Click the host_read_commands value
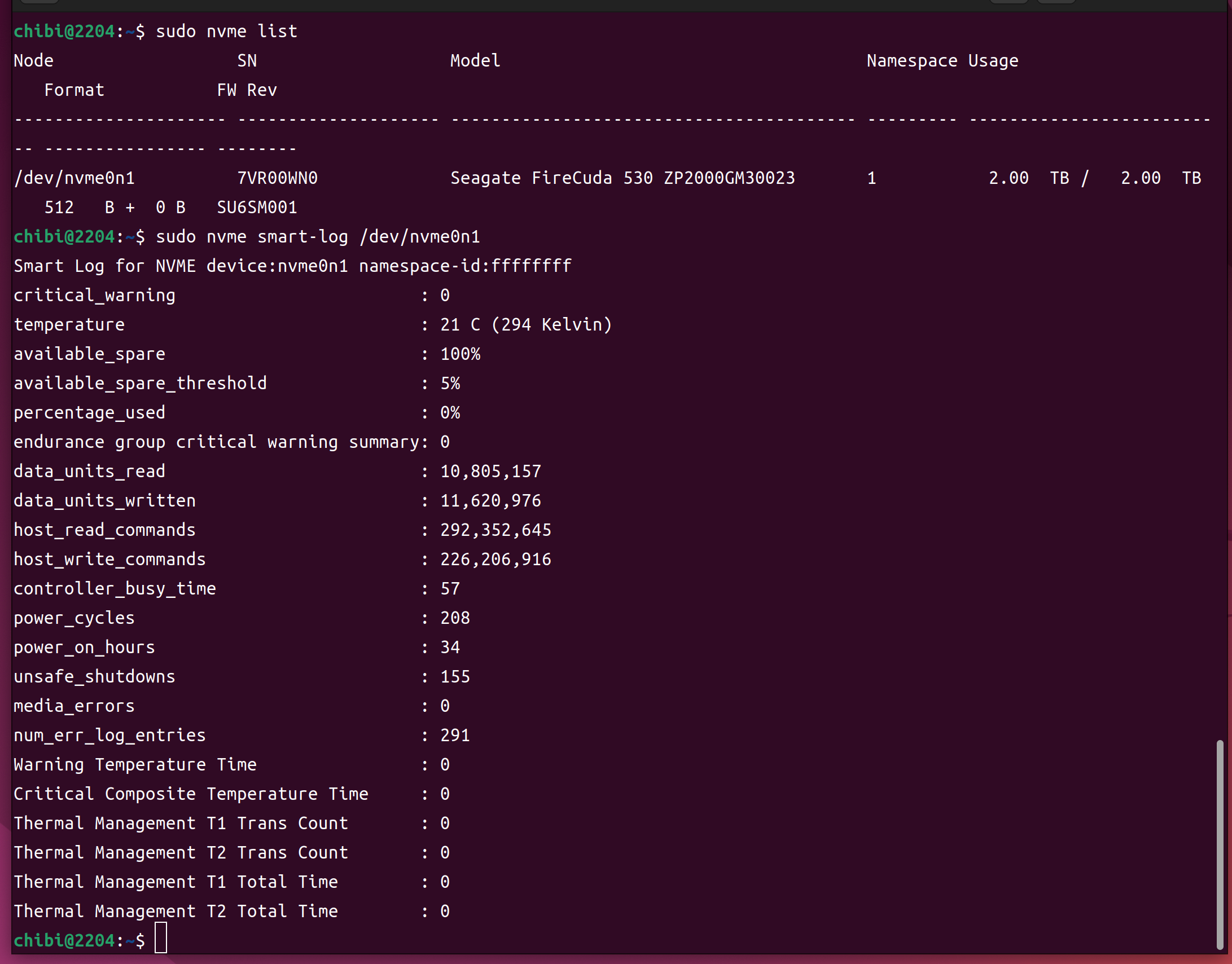Viewport: 1232px width, 964px height. click(495, 530)
